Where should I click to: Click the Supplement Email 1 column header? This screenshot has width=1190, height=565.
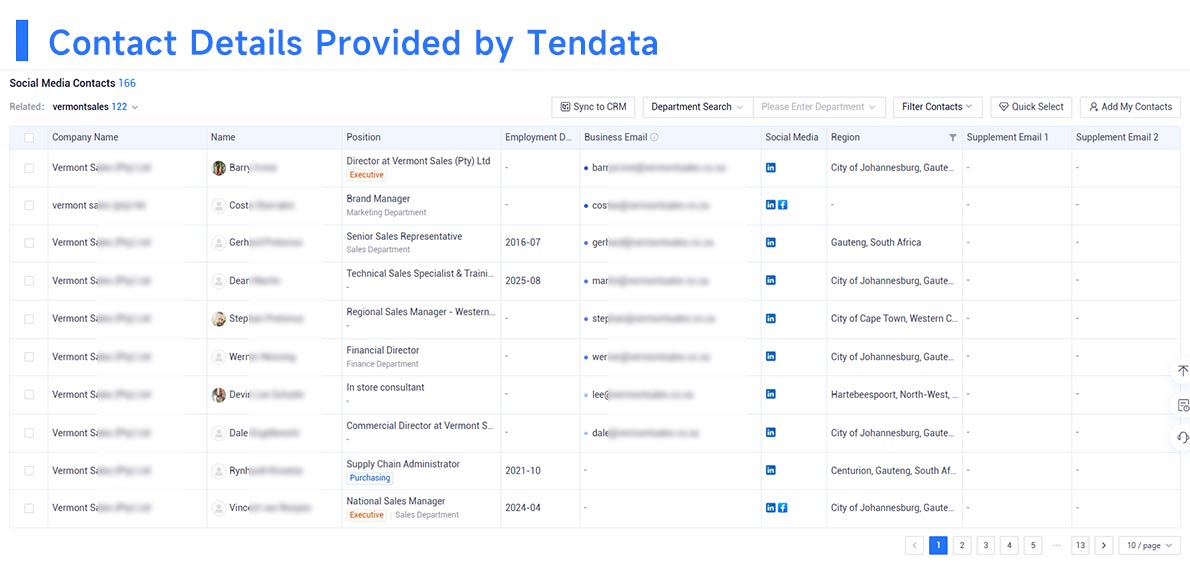[1007, 137]
